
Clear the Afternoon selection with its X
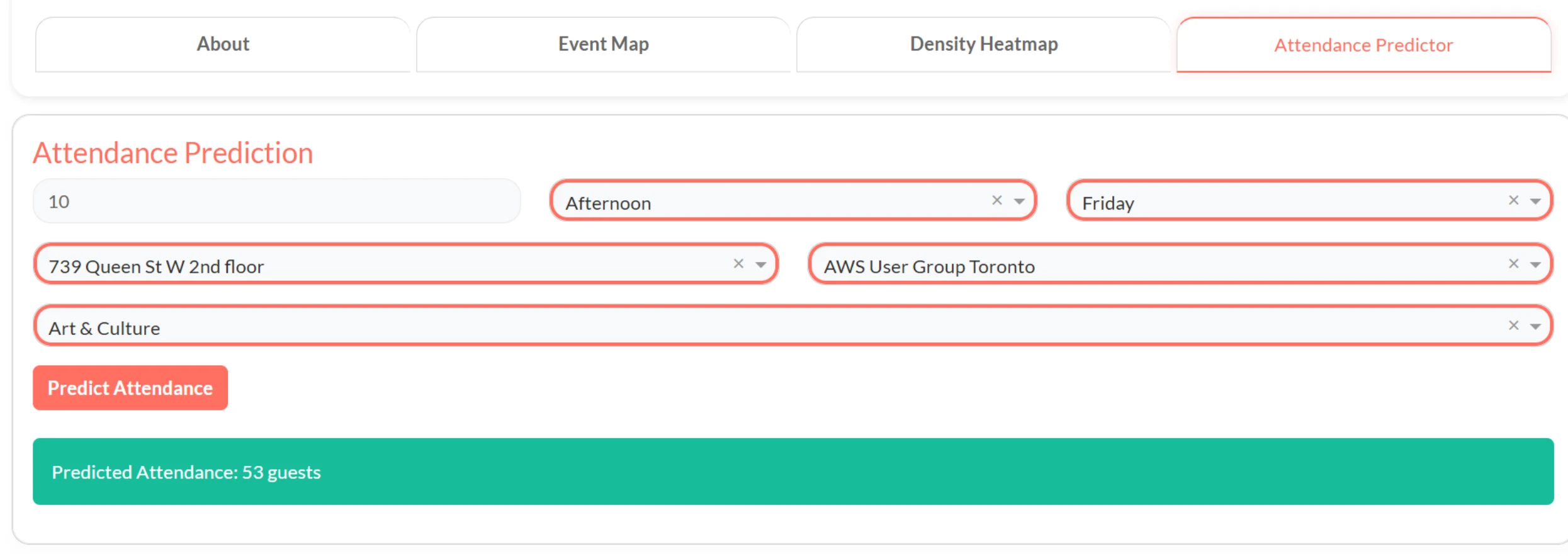tap(997, 200)
